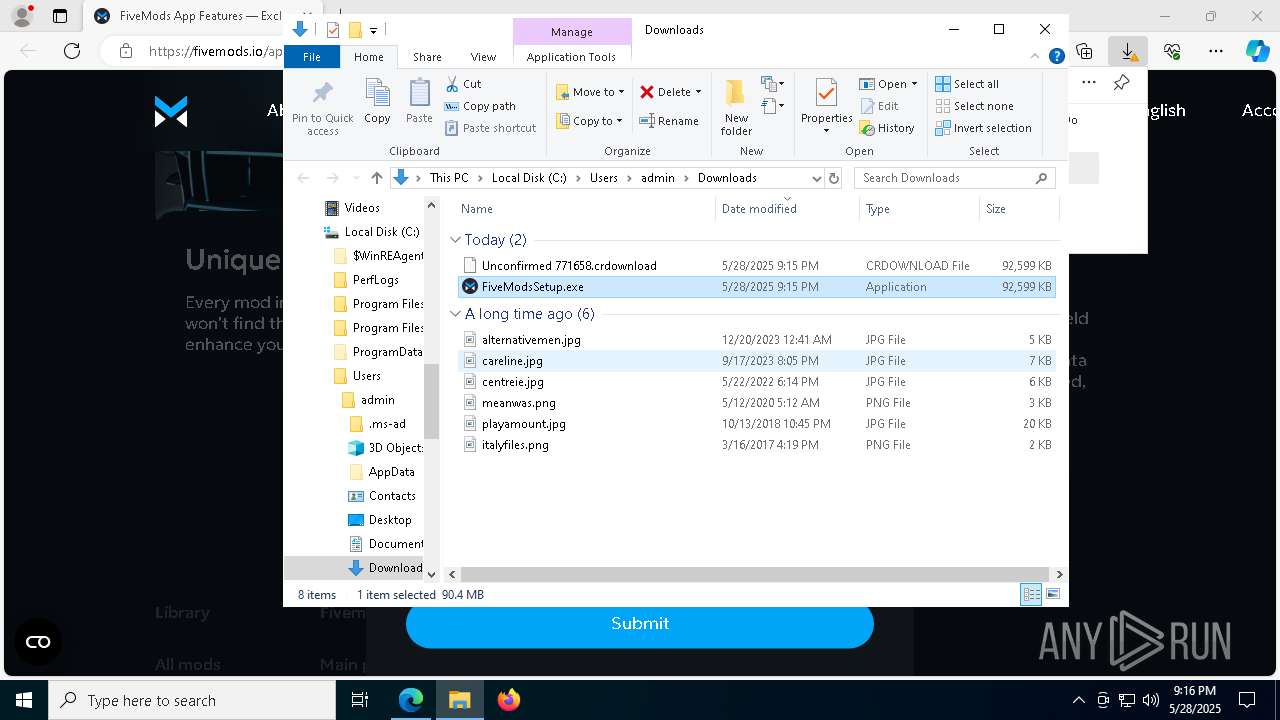Click Local Disk (C:) breadcrumb

(x=529, y=178)
